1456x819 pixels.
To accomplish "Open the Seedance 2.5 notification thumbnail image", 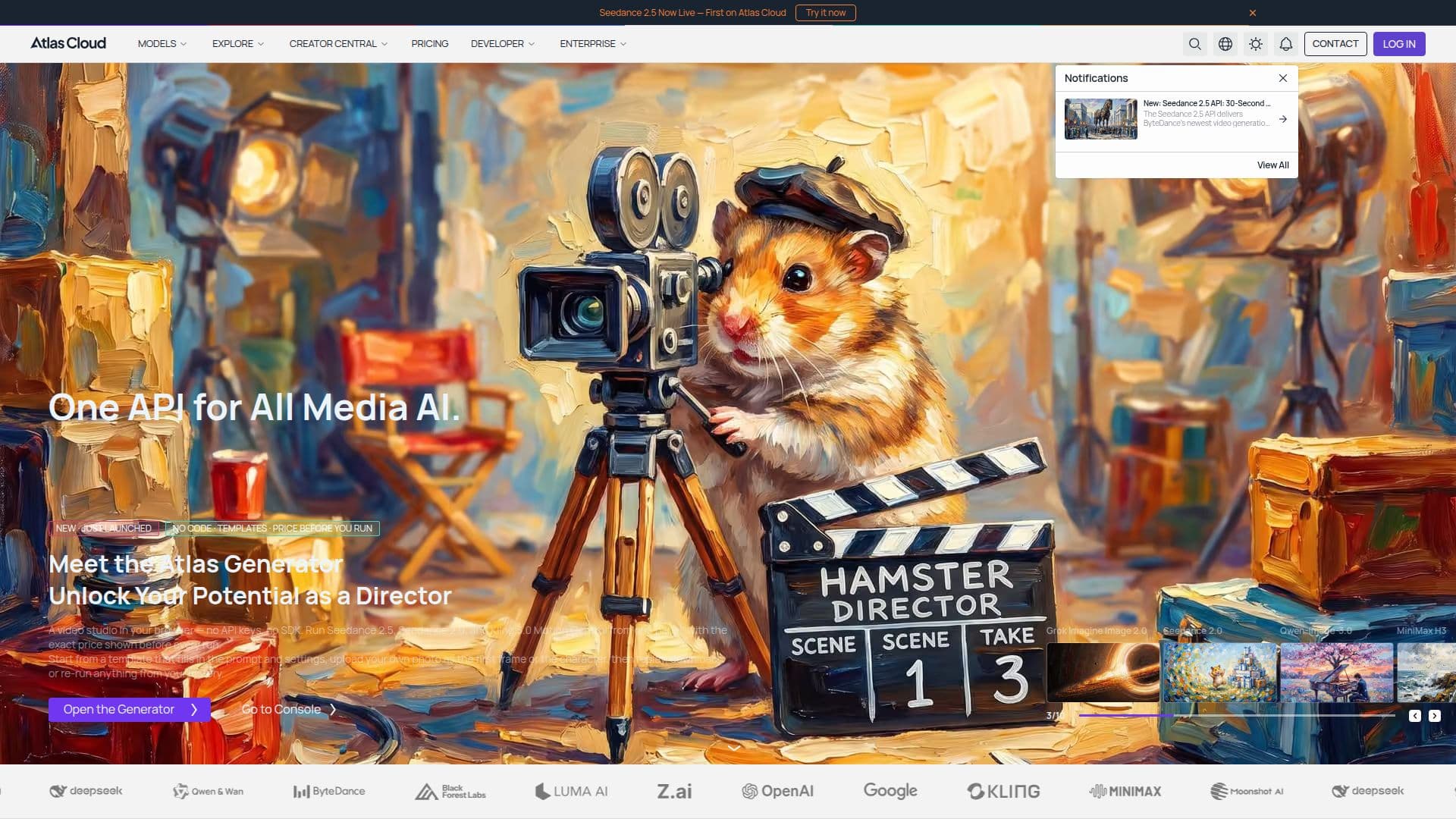I will click(x=1100, y=119).
